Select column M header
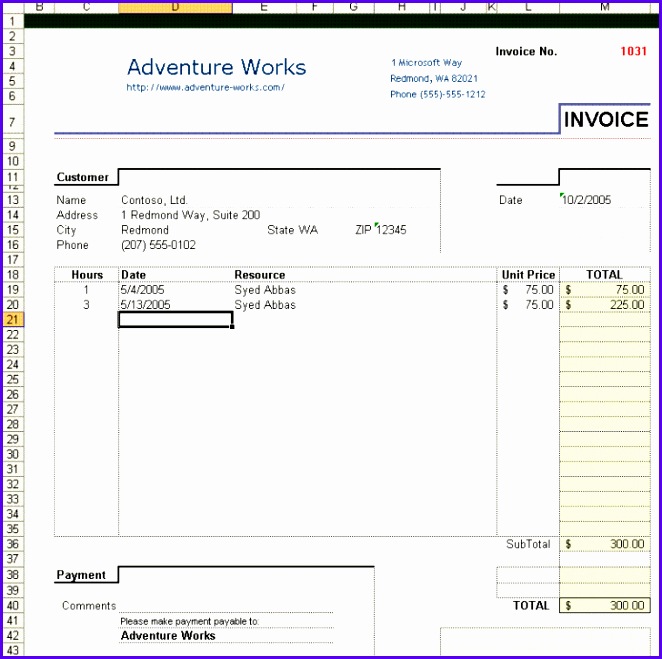The image size is (662, 659). point(605,7)
